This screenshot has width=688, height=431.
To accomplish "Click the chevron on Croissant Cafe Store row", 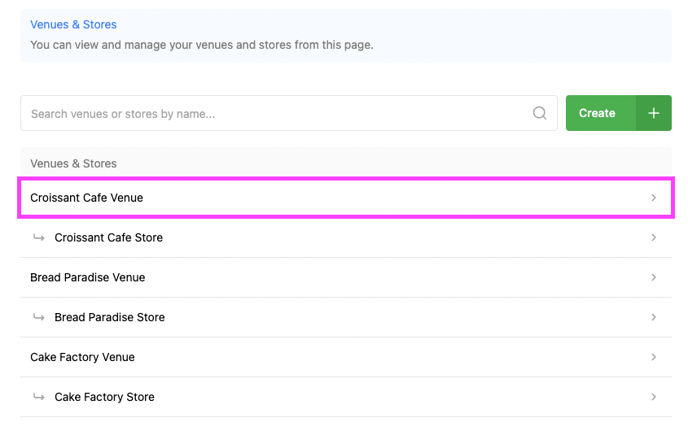I will click(654, 238).
